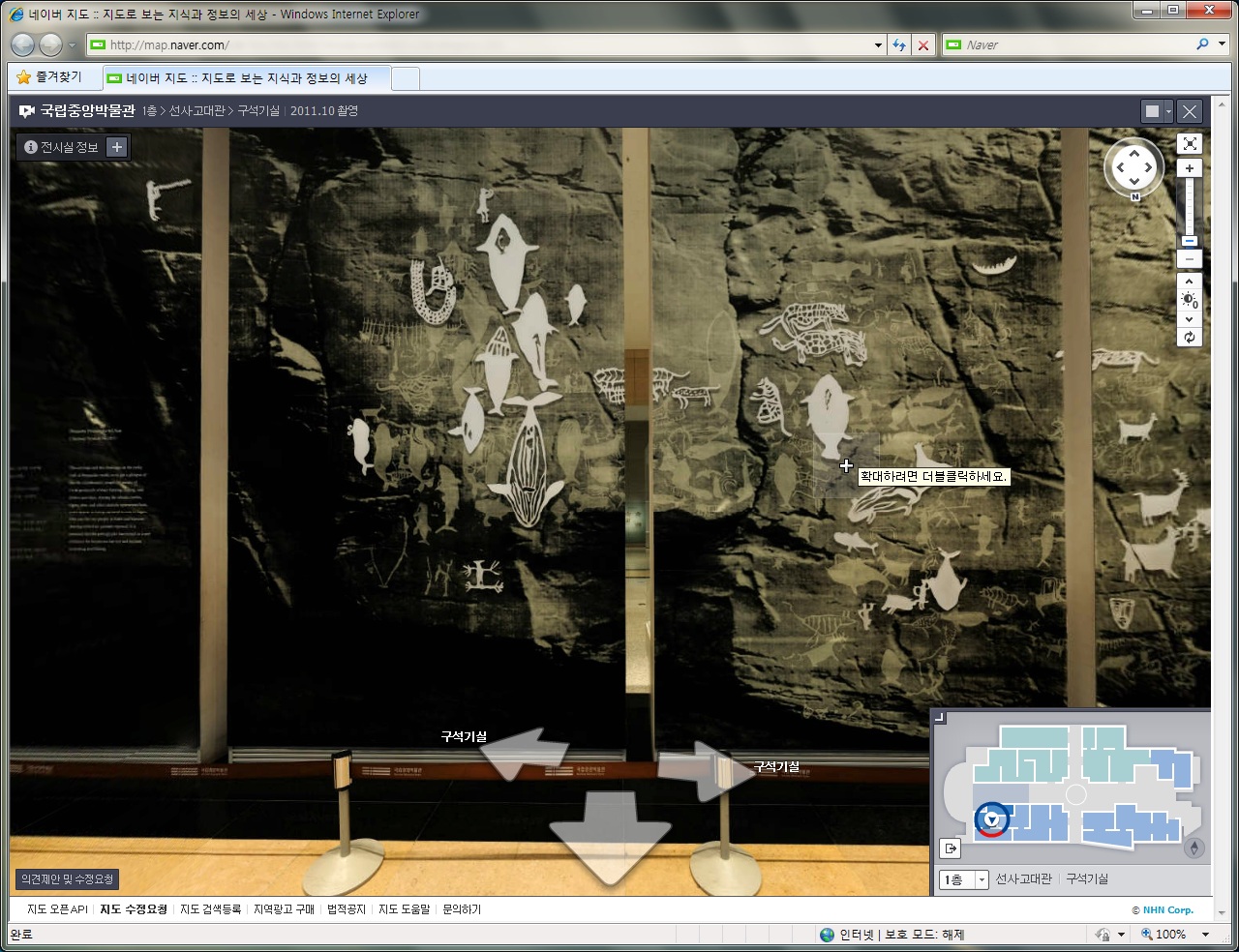Open the recent pages dropdown arrow

72,45
